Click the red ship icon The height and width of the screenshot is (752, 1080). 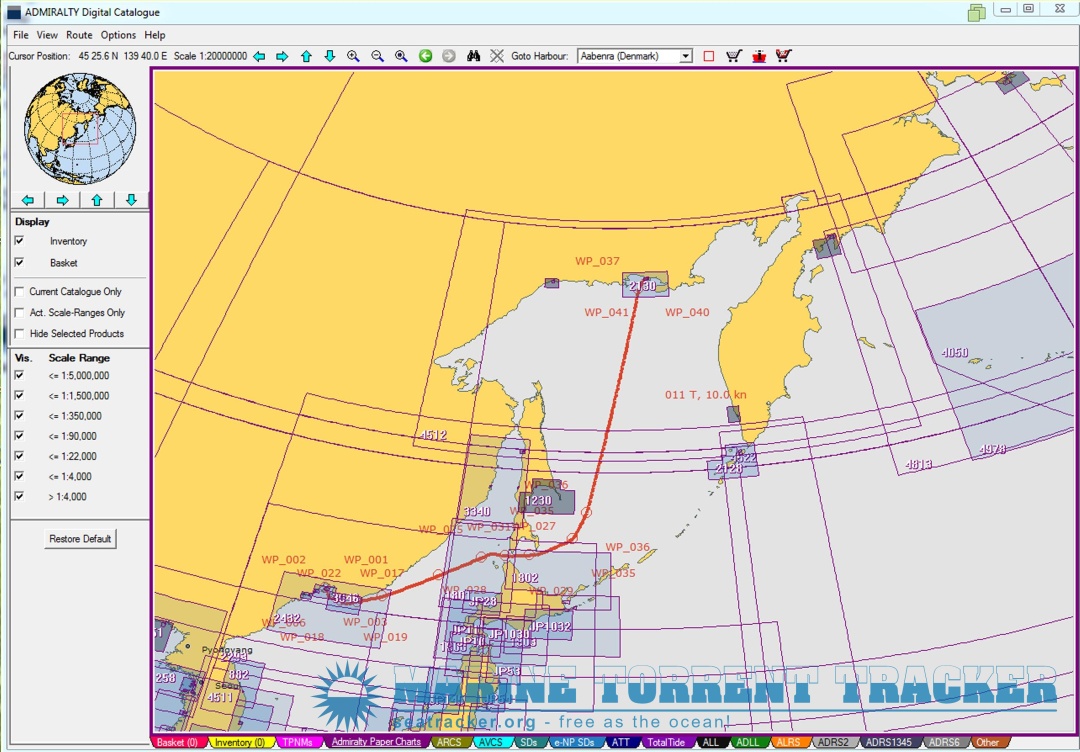coord(759,56)
